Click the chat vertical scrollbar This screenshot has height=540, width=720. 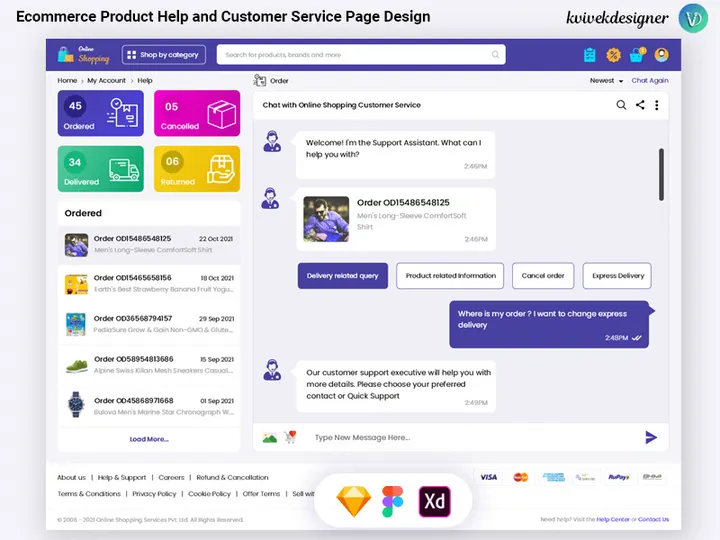[x=661, y=174]
